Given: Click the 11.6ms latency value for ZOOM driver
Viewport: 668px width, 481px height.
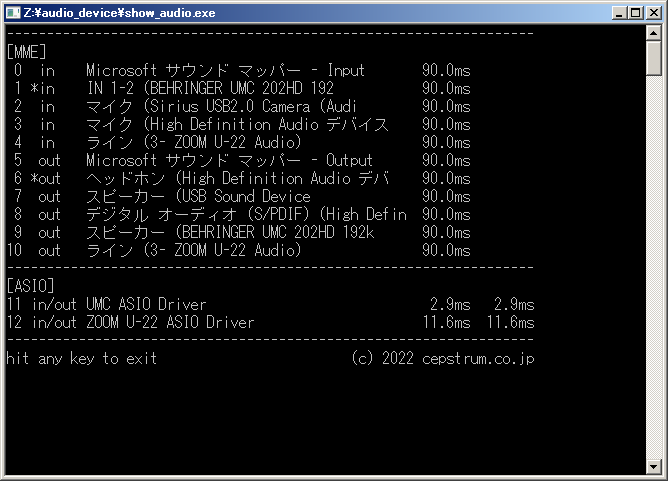Looking at the screenshot, I should point(446,322).
